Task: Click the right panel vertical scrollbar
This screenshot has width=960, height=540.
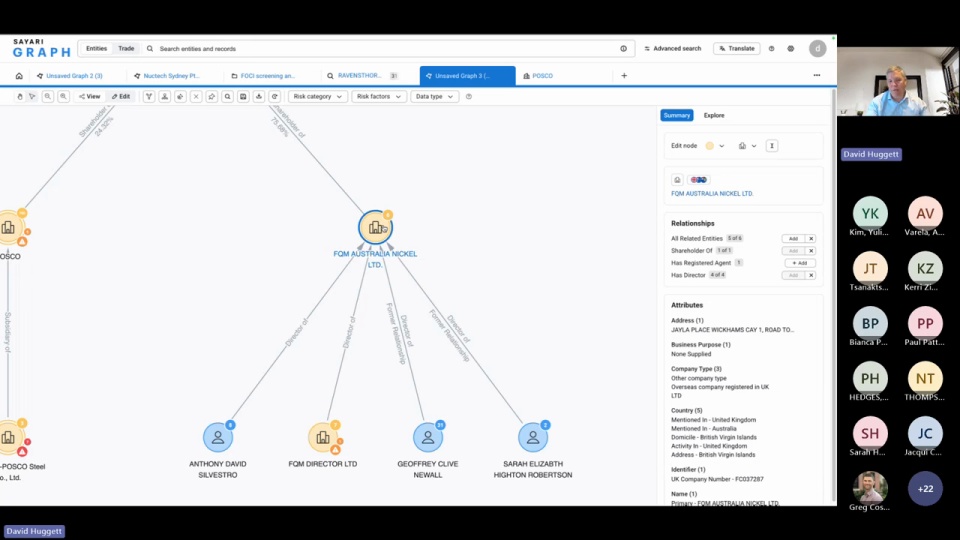Action: [833, 294]
